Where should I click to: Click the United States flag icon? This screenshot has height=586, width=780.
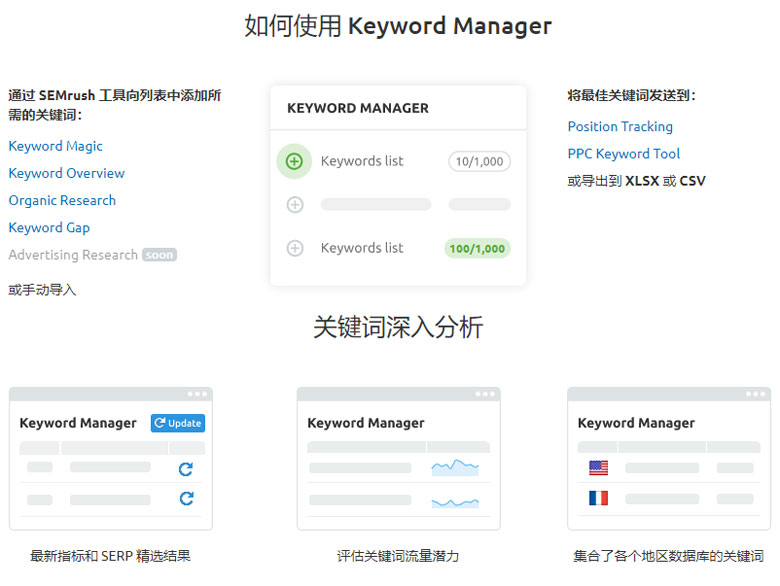pyautogui.click(x=598, y=468)
